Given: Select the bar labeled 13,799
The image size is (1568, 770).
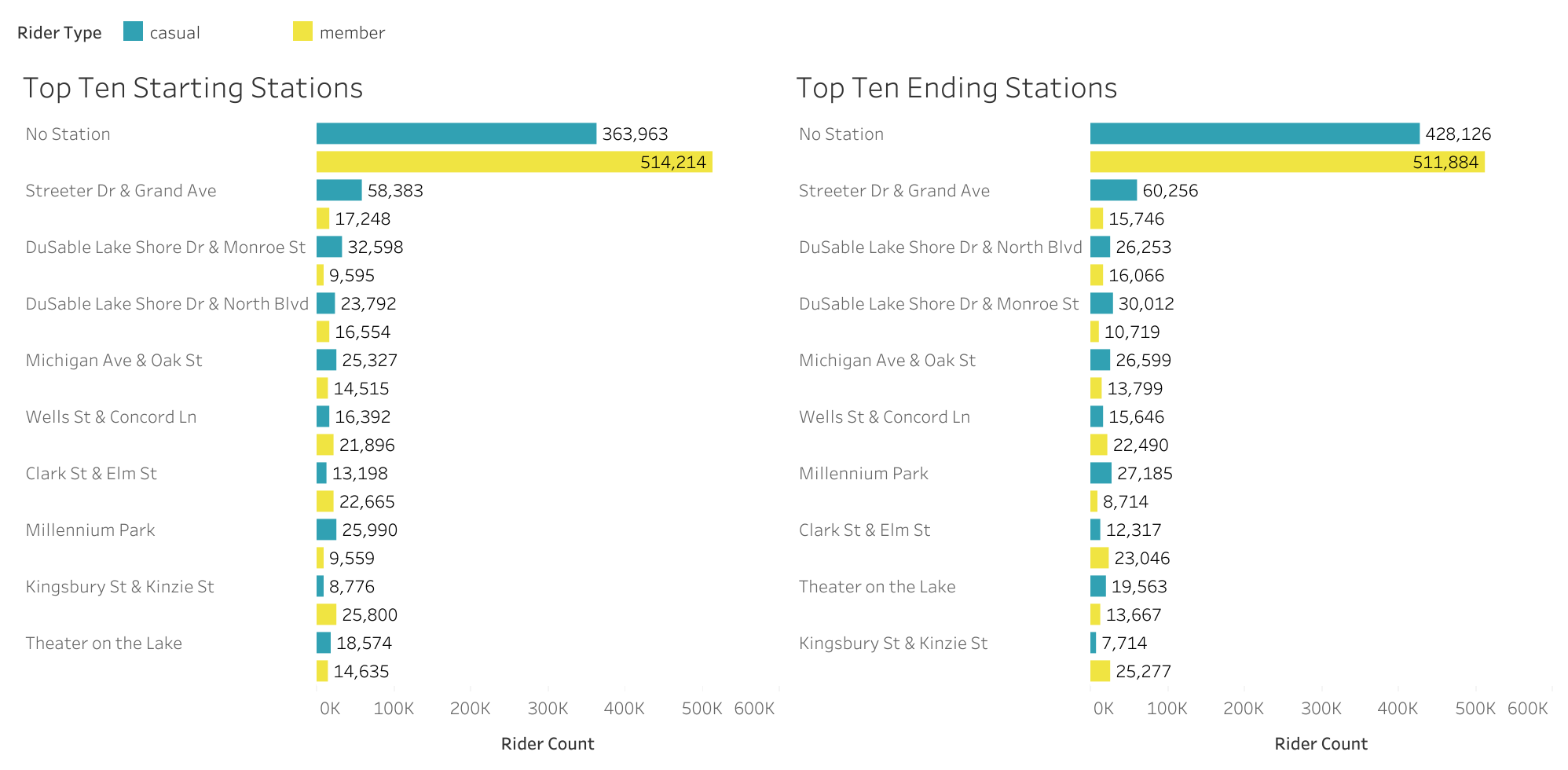Looking at the screenshot, I should (x=1096, y=388).
